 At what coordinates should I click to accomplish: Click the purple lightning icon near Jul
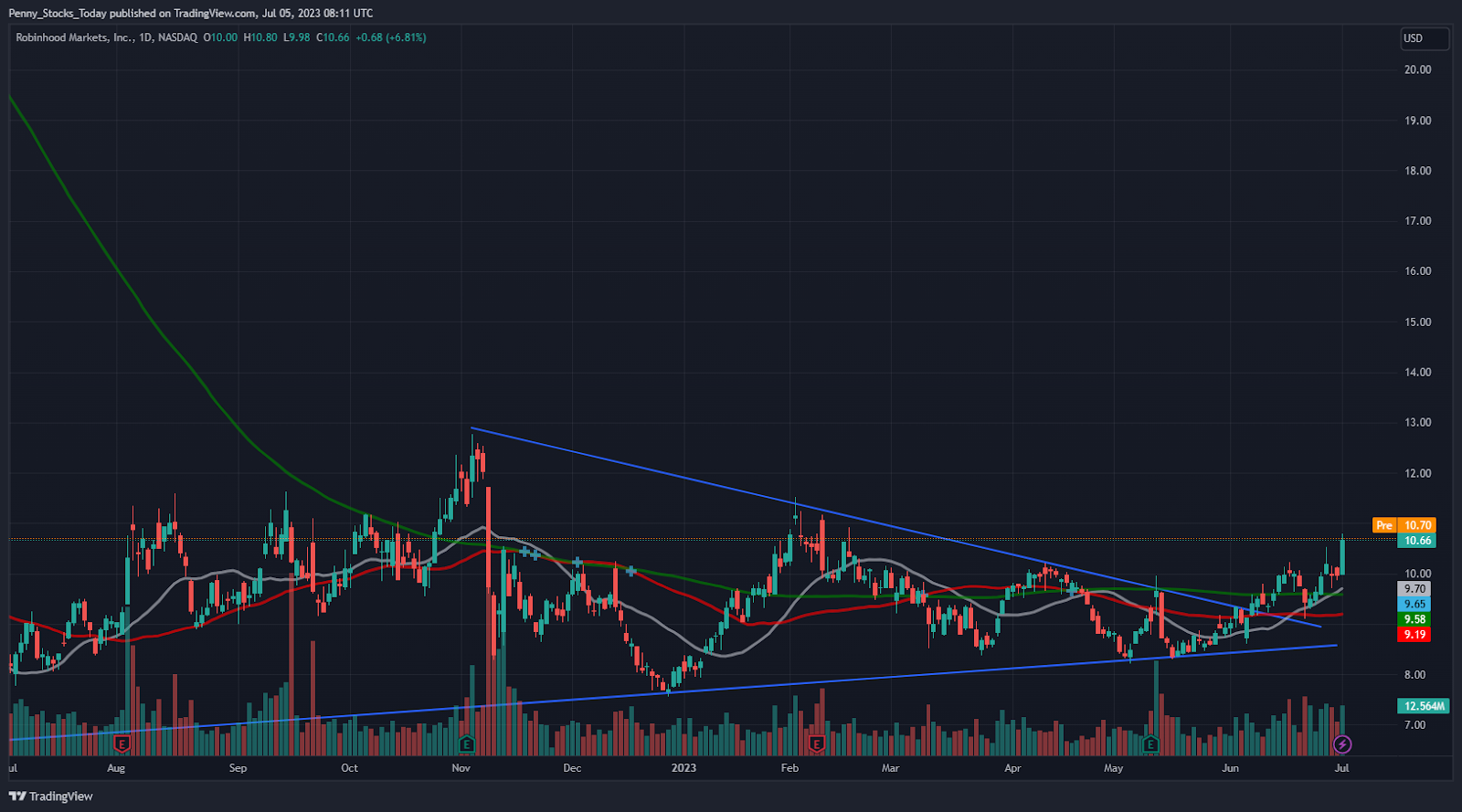point(1342,744)
